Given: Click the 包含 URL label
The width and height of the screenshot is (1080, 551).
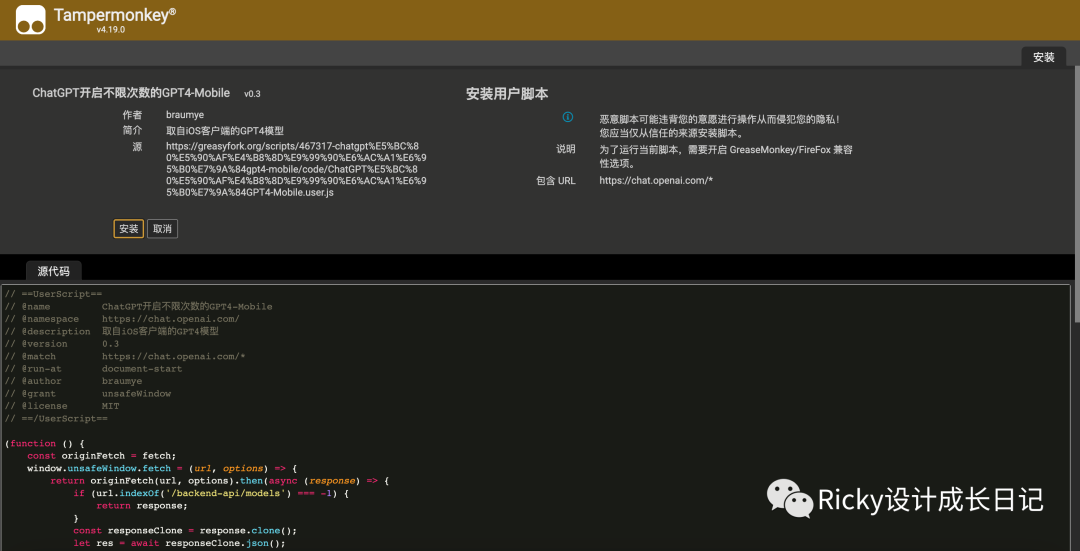Looking at the screenshot, I should (x=556, y=180).
